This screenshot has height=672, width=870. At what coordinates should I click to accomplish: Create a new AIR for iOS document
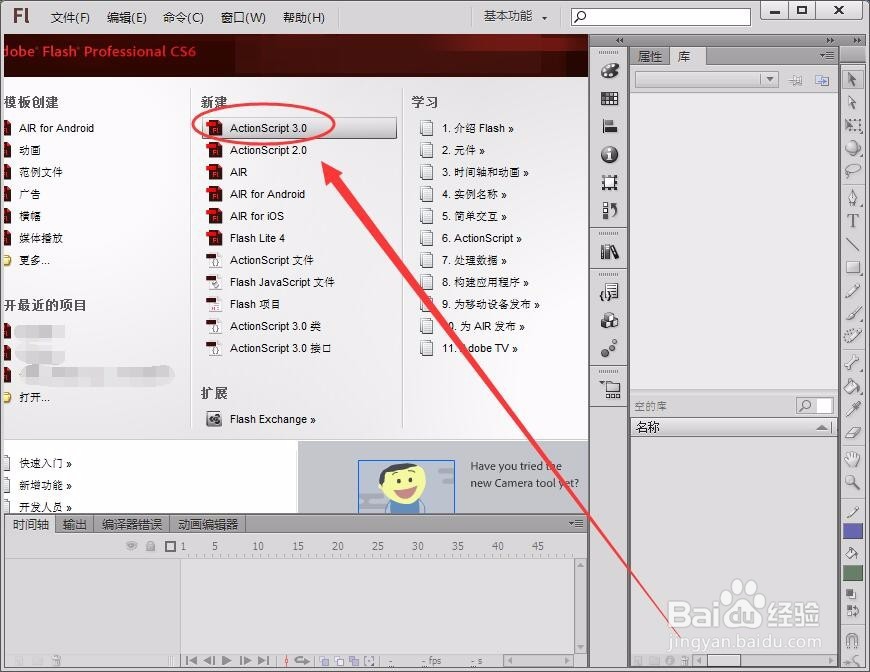click(x=256, y=216)
